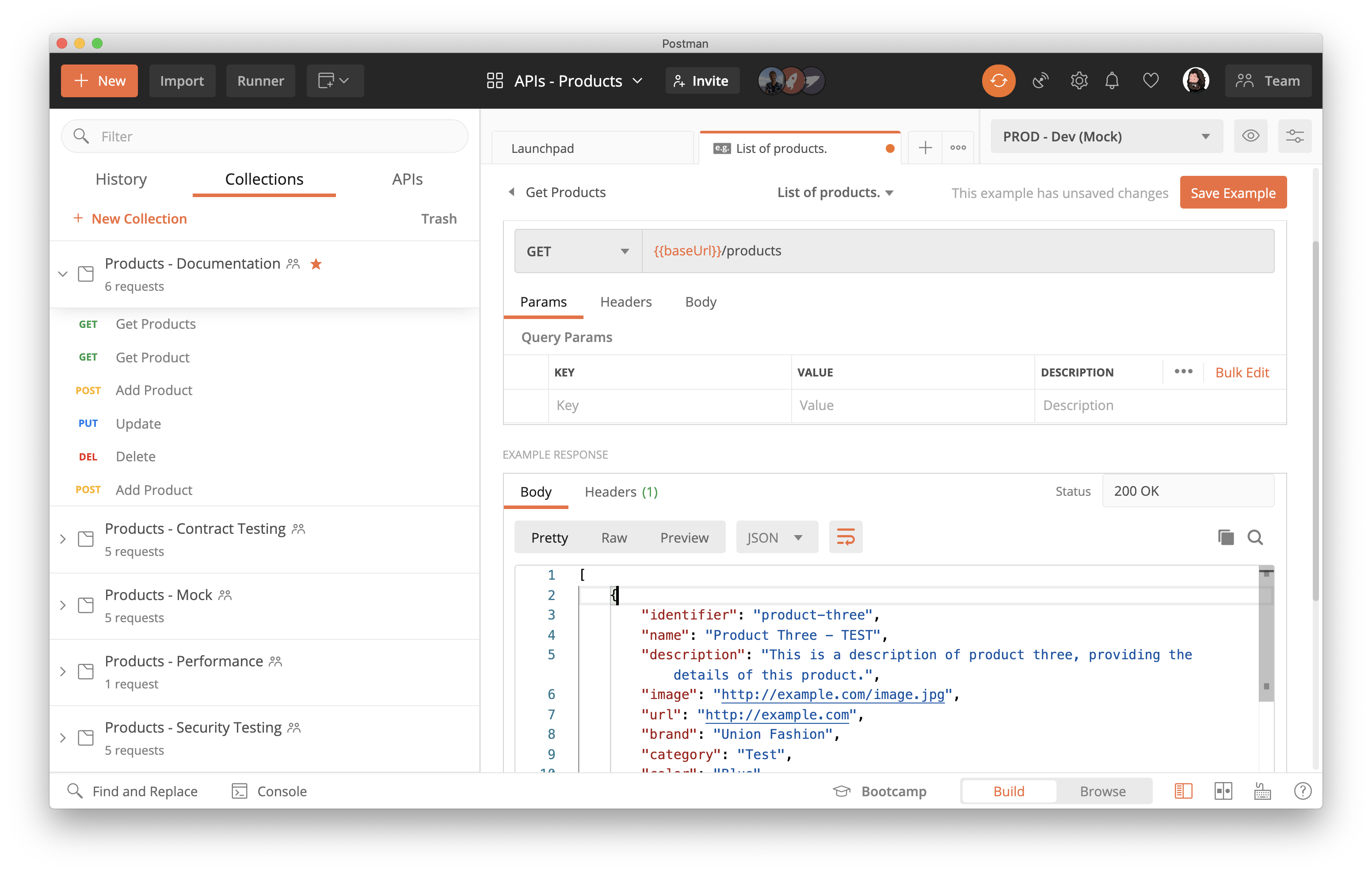Open the user avatar profile menu

(1195, 80)
